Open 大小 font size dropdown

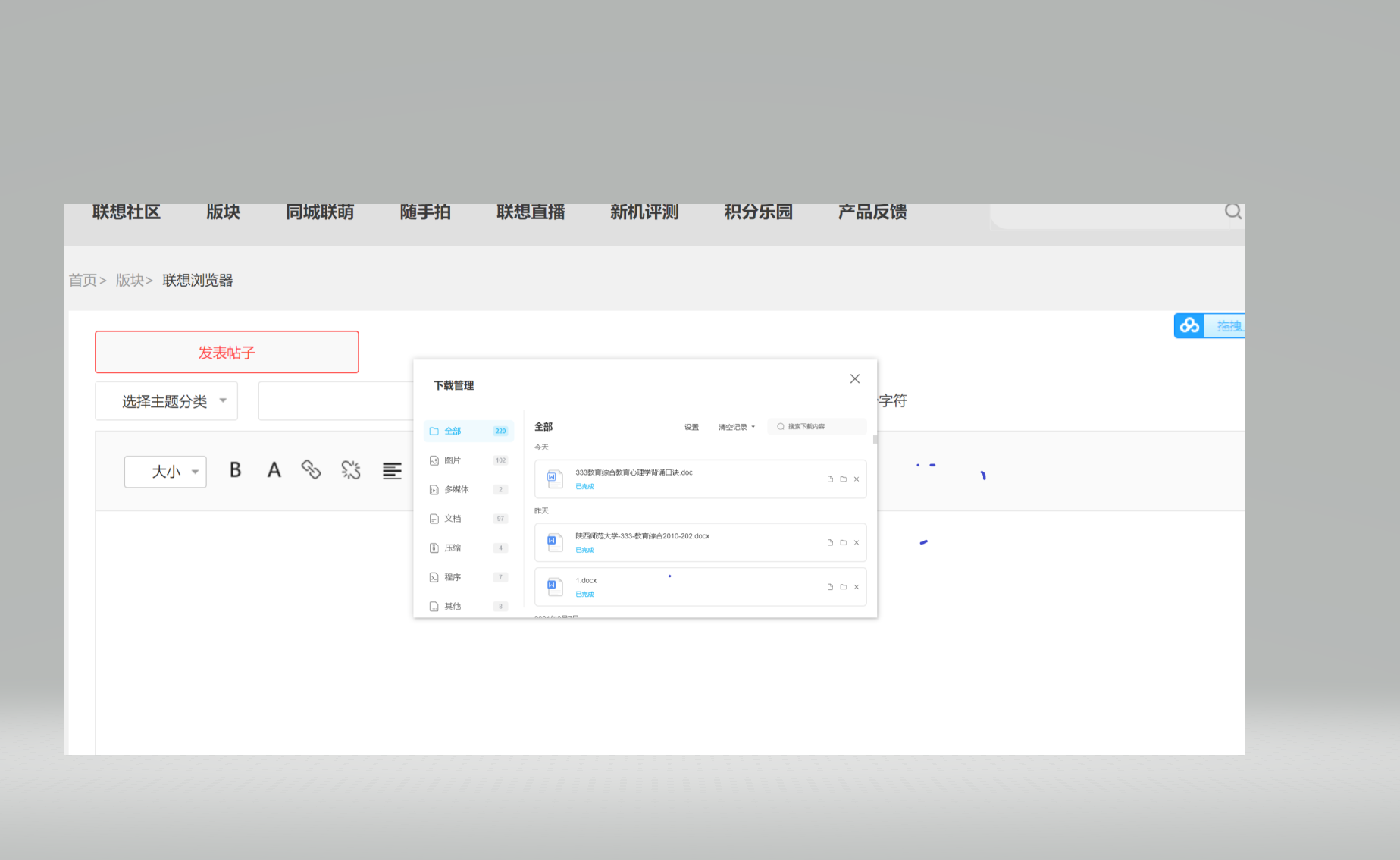[165, 472]
